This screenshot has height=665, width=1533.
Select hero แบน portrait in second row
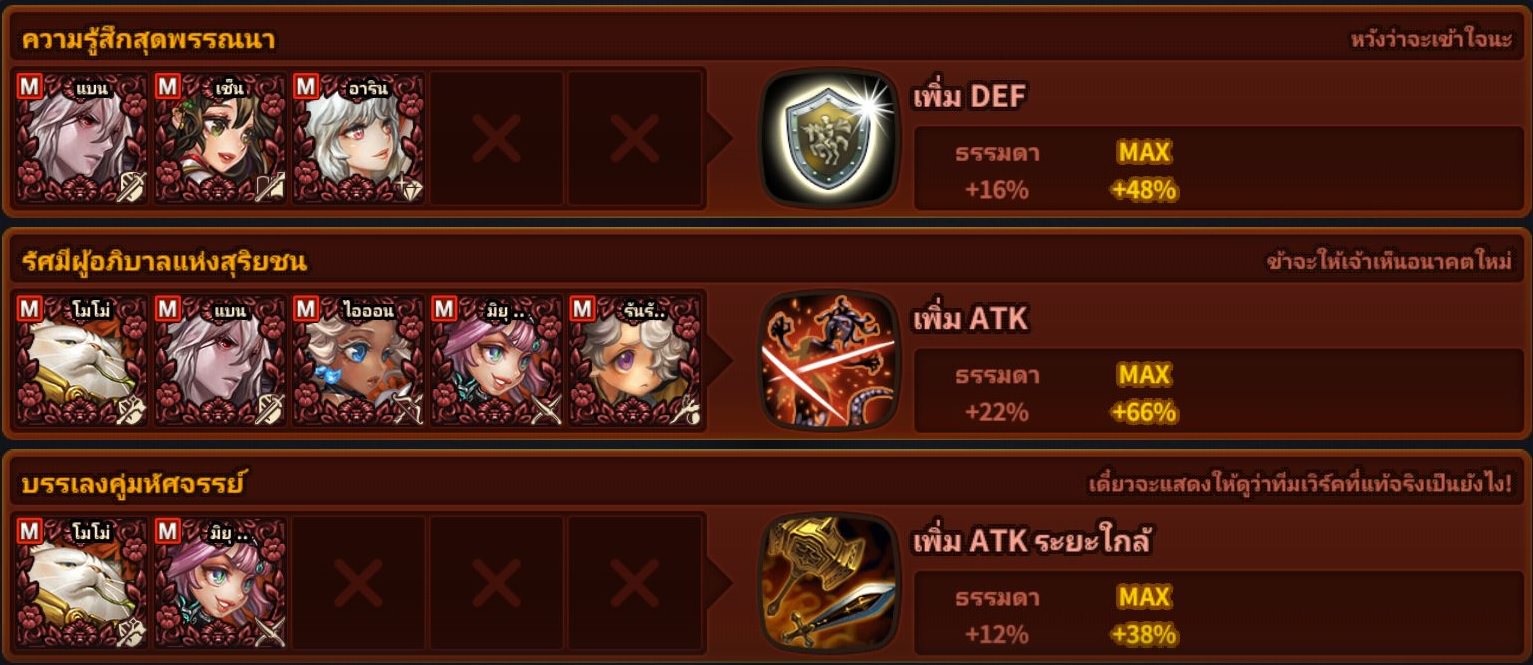click(221, 360)
